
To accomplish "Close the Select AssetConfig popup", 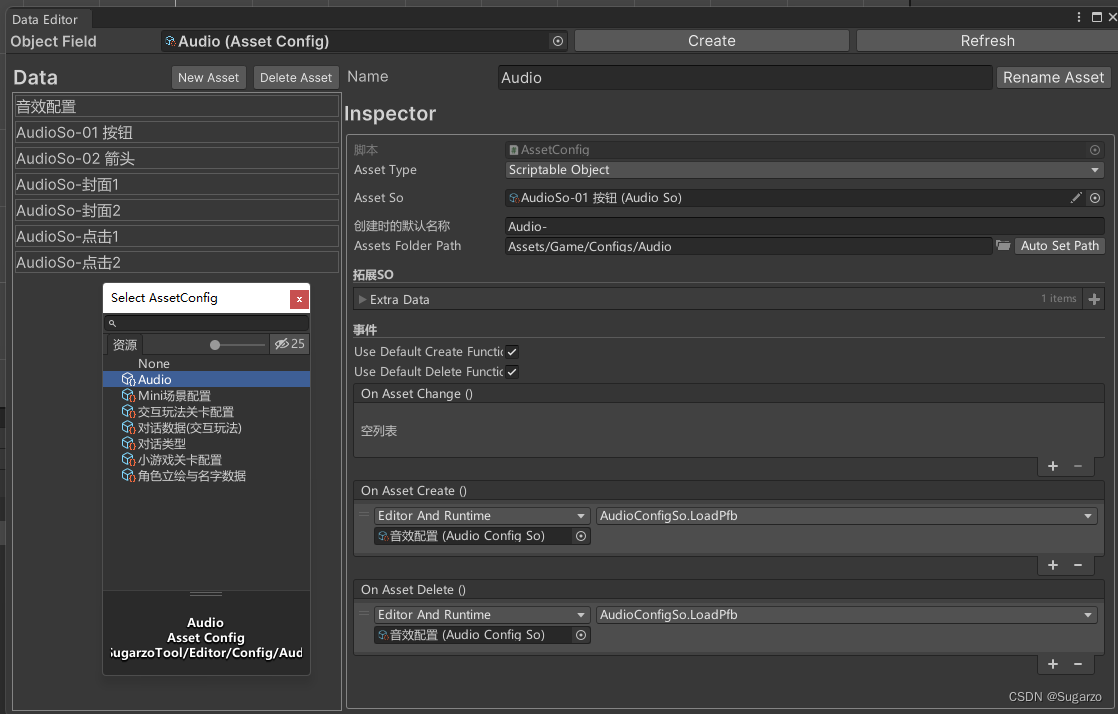I will point(299,299).
